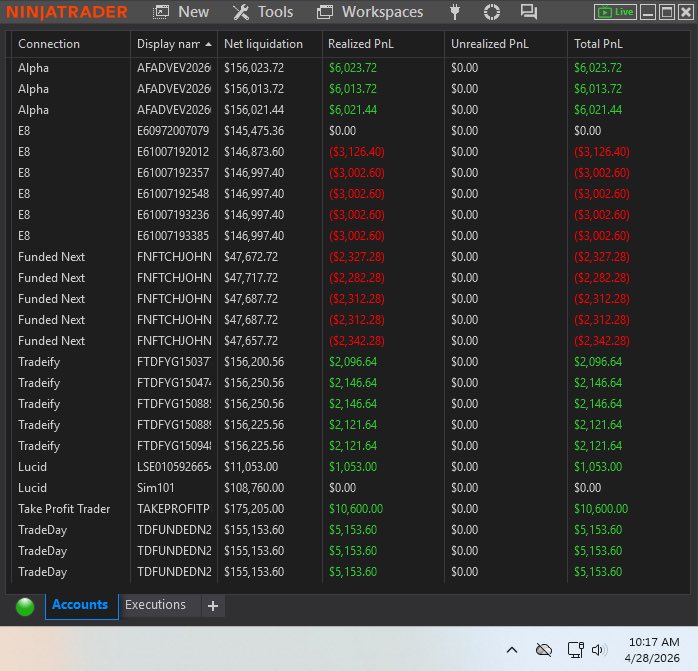Open the network status tray icon

pyautogui.click(x=576, y=650)
